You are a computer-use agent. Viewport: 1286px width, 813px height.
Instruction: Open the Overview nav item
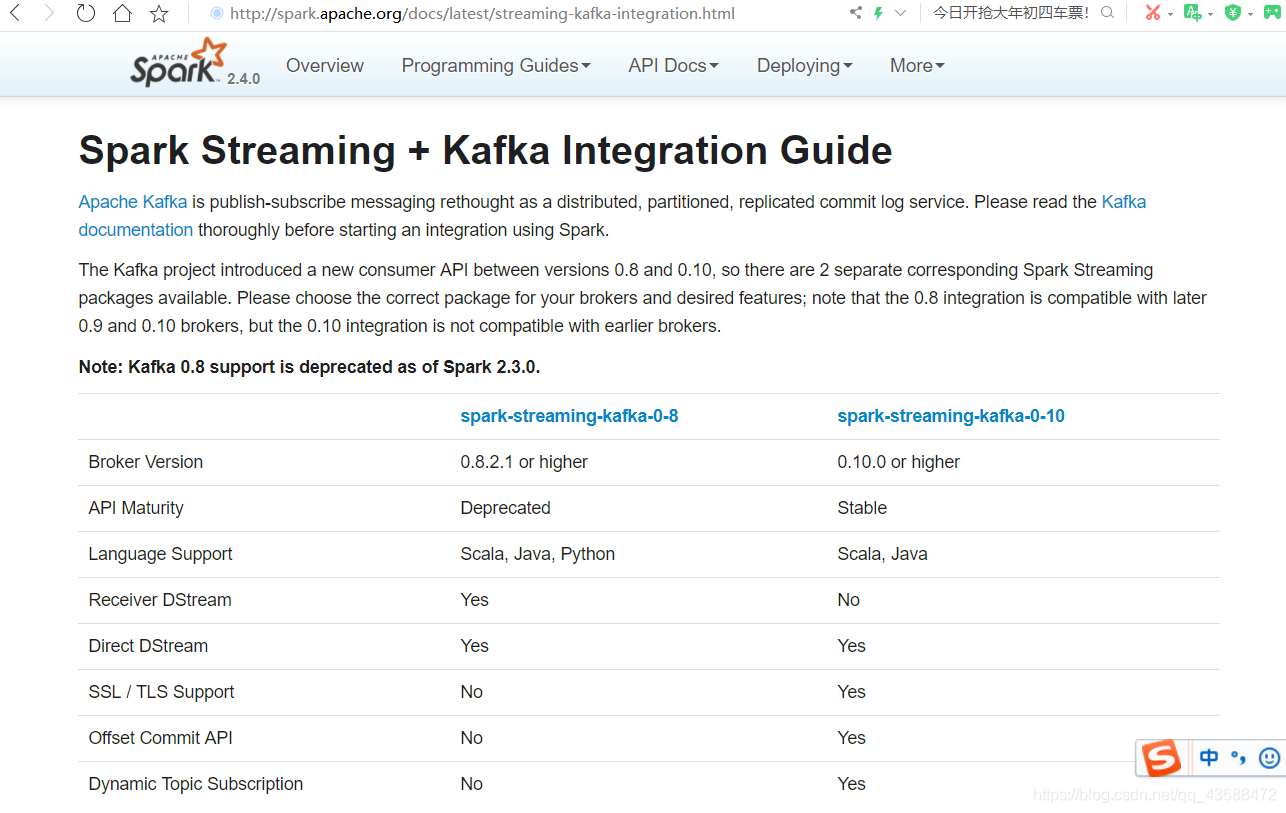tap(325, 65)
